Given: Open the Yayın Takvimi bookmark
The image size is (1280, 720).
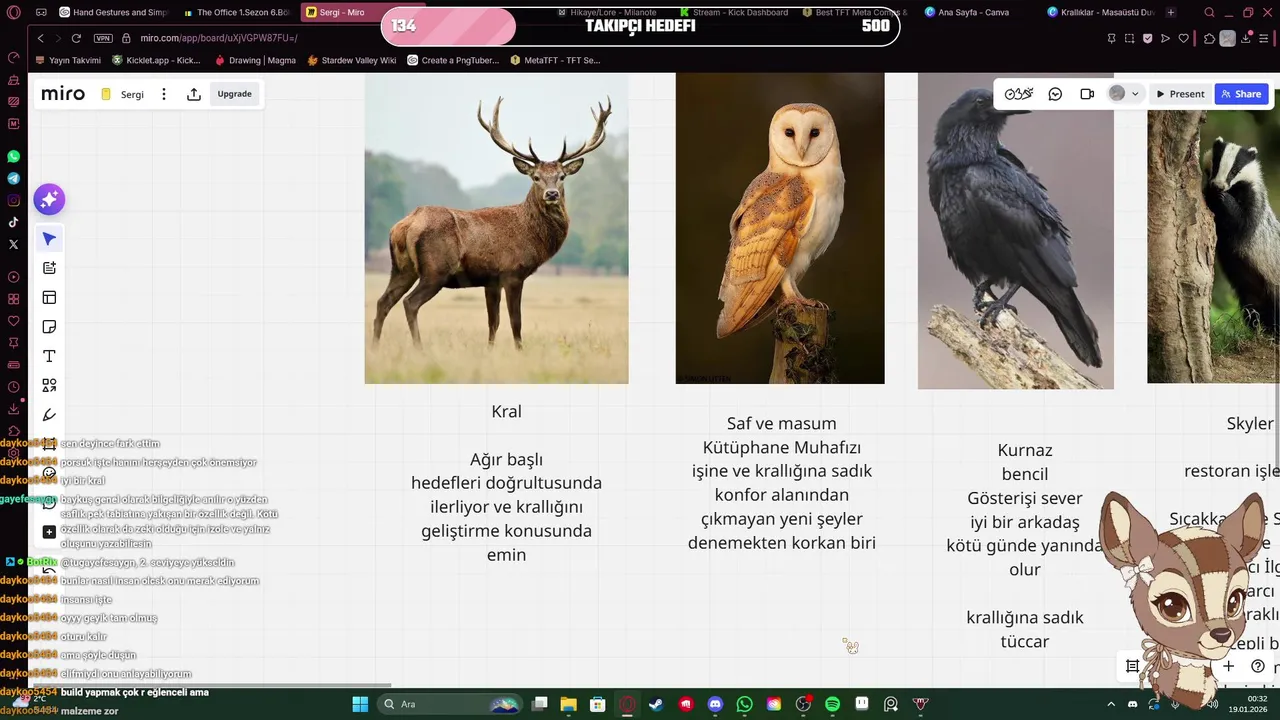Looking at the screenshot, I should (x=68, y=60).
